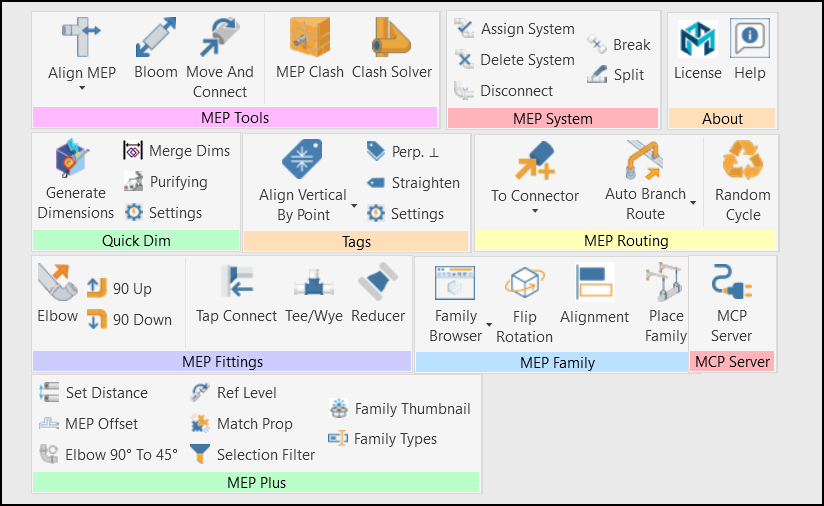
Task: Click the 90 Down fitting tool
Action: pos(129,319)
